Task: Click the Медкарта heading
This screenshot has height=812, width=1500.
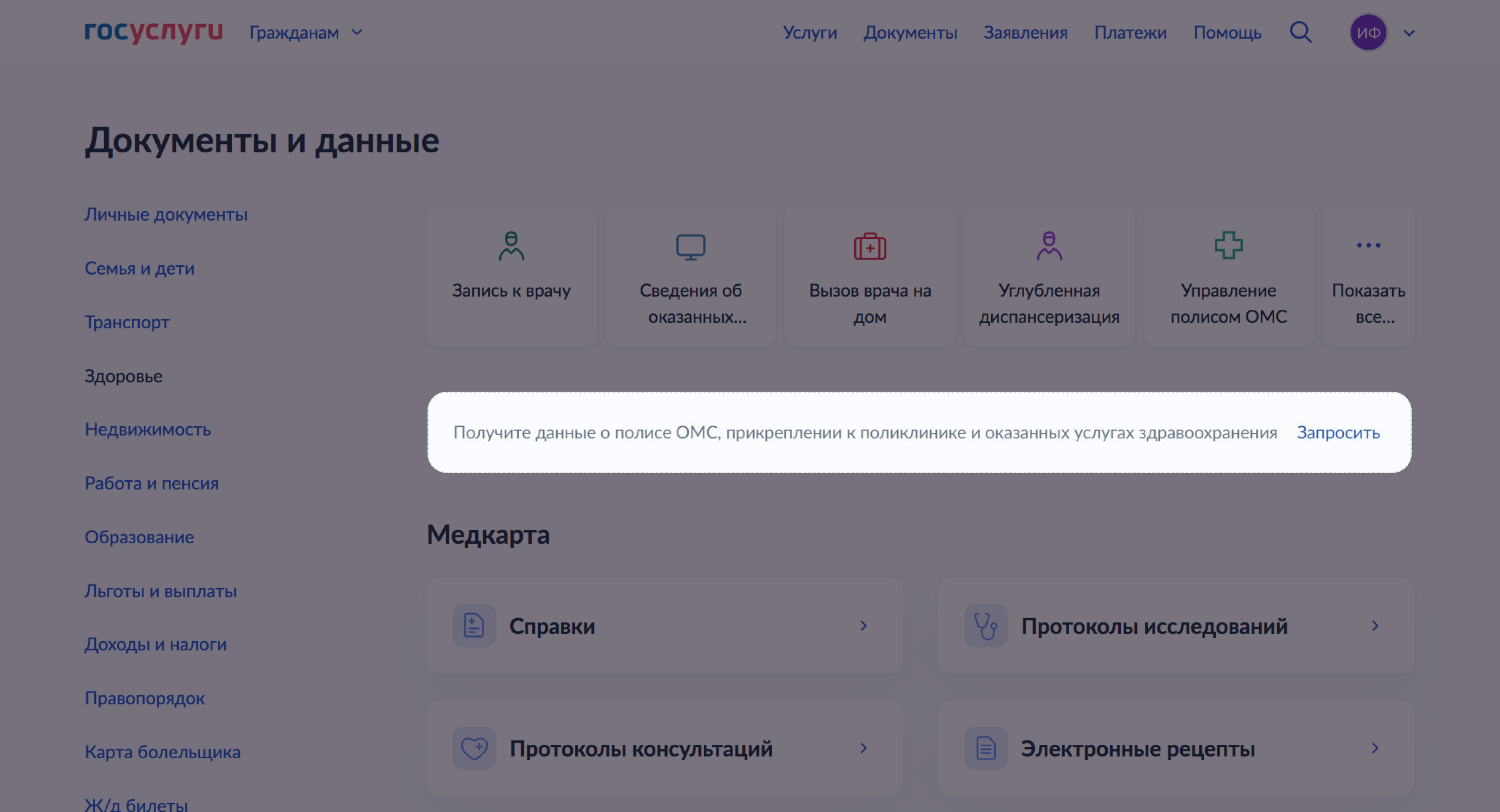Action: (x=488, y=534)
